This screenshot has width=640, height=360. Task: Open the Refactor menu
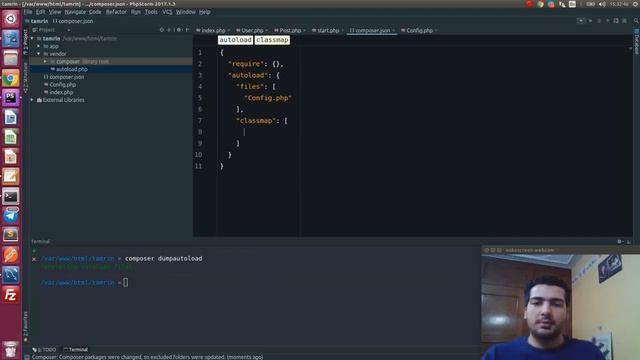[116, 12]
